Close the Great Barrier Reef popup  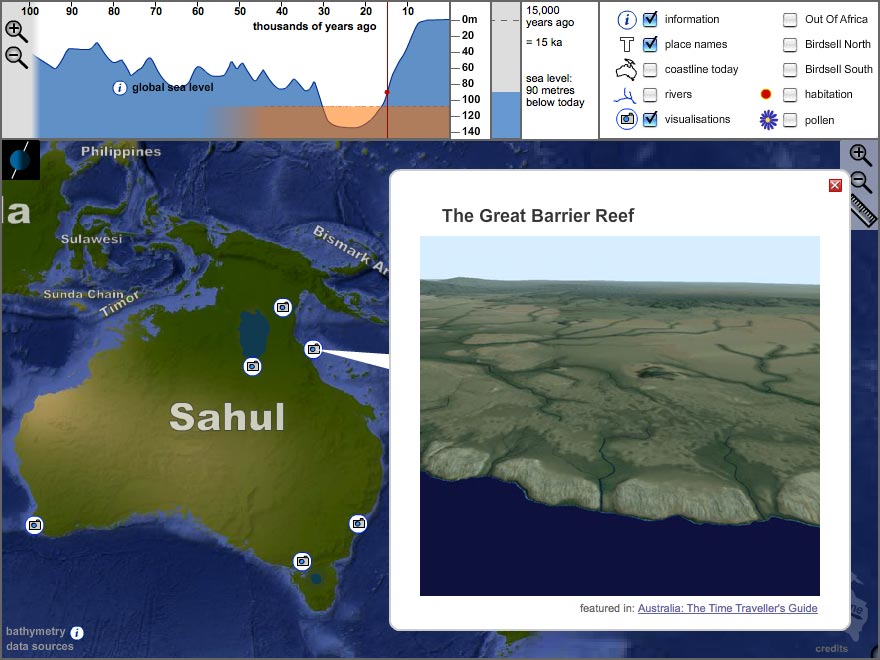[x=835, y=185]
